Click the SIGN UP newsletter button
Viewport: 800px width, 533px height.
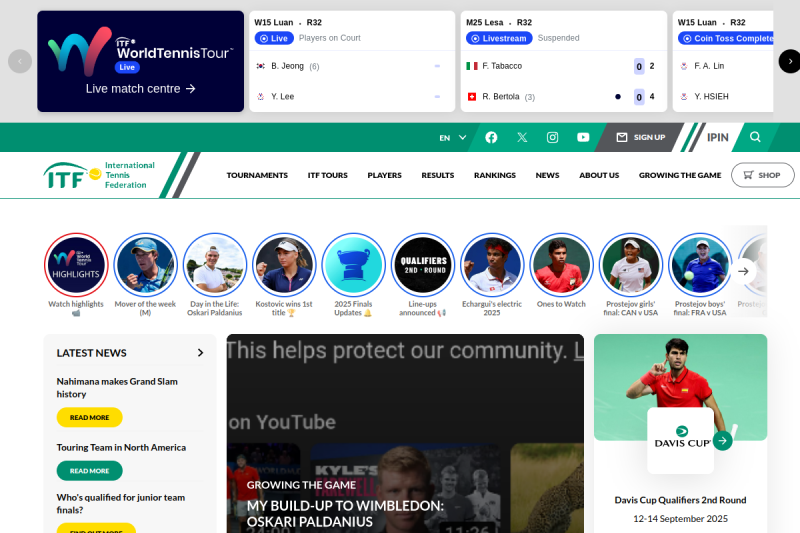tap(641, 137)
